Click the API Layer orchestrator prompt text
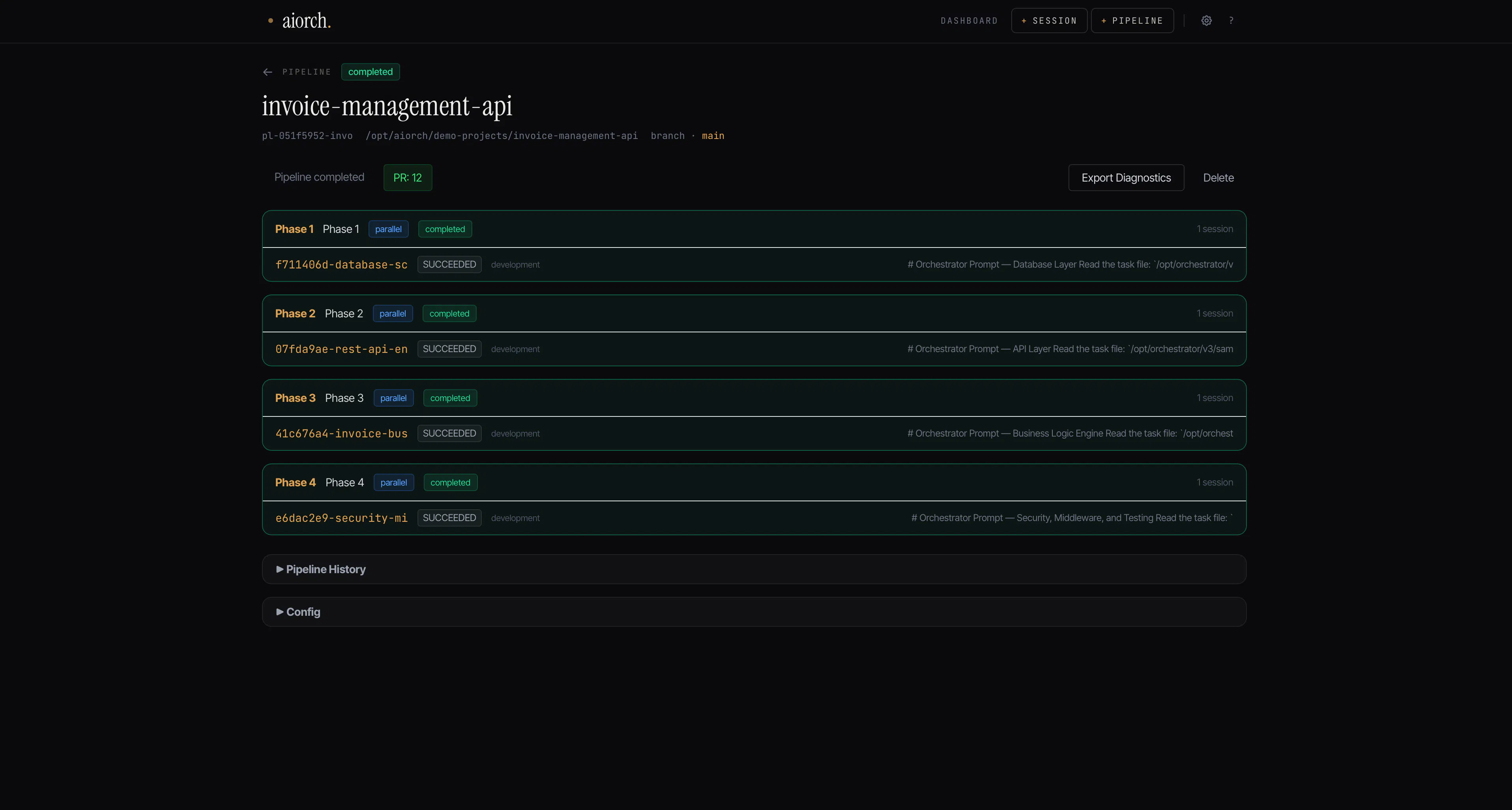 point(1070,349)
